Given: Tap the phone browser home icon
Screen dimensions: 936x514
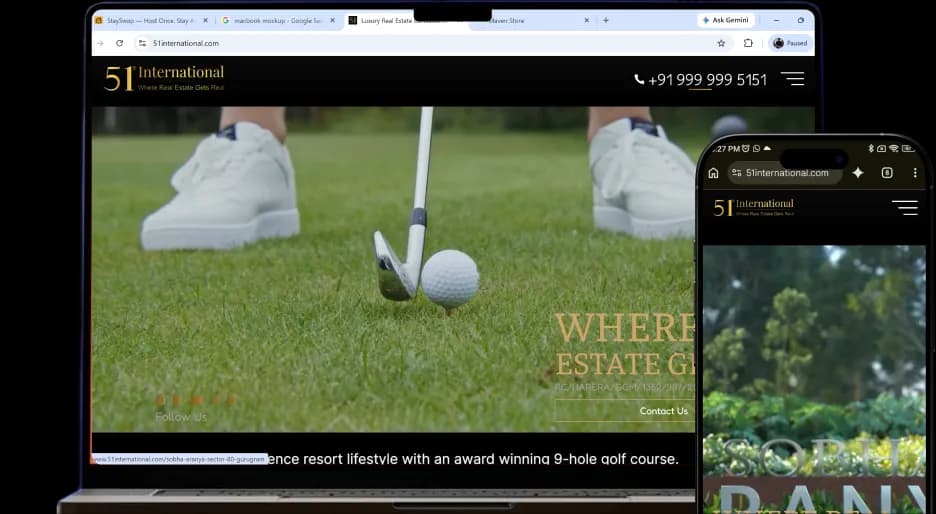Looking at the screenshot, I should click(713, 173).
